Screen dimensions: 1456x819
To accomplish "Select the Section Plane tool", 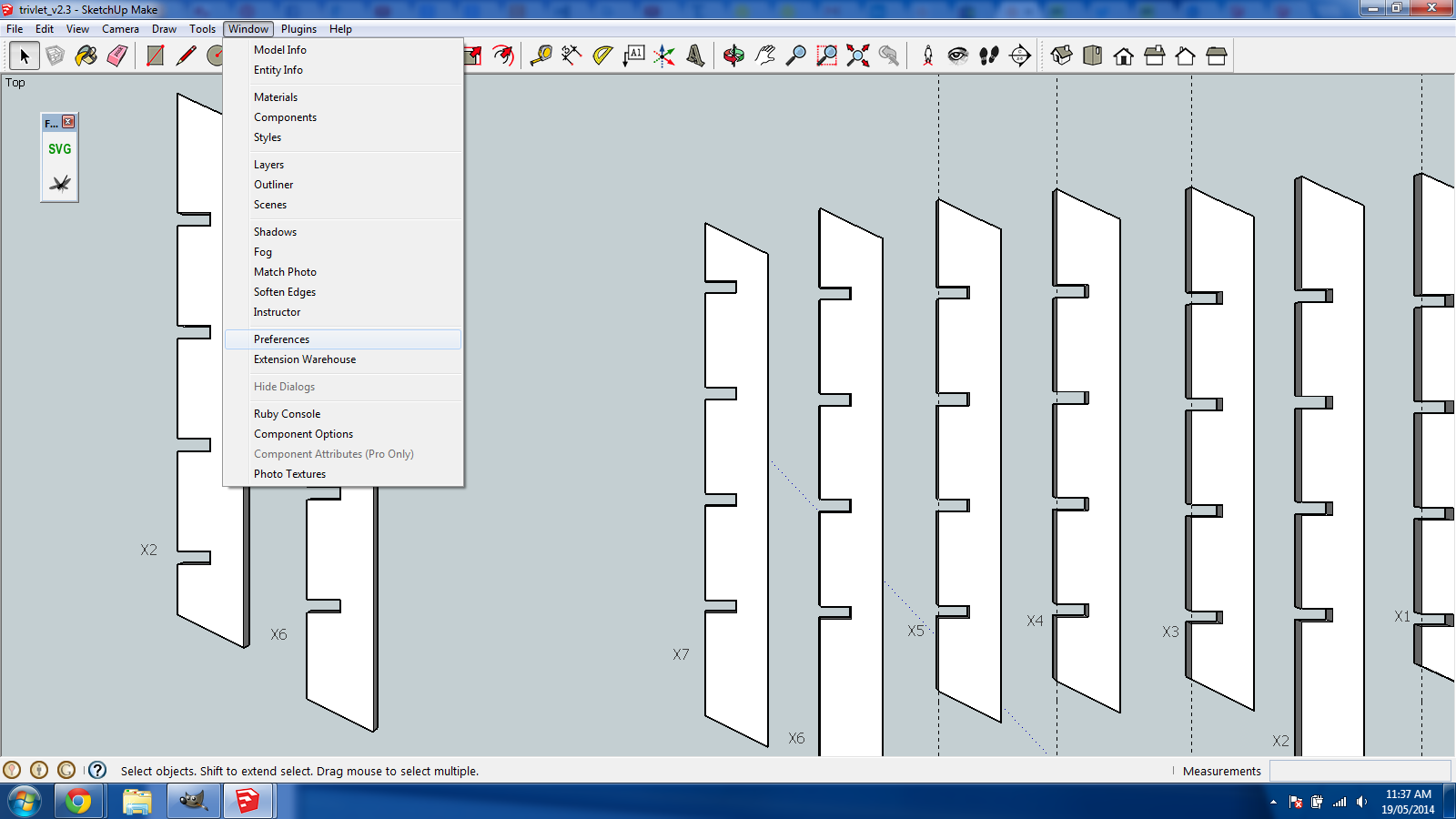I will pos(1020,56).
